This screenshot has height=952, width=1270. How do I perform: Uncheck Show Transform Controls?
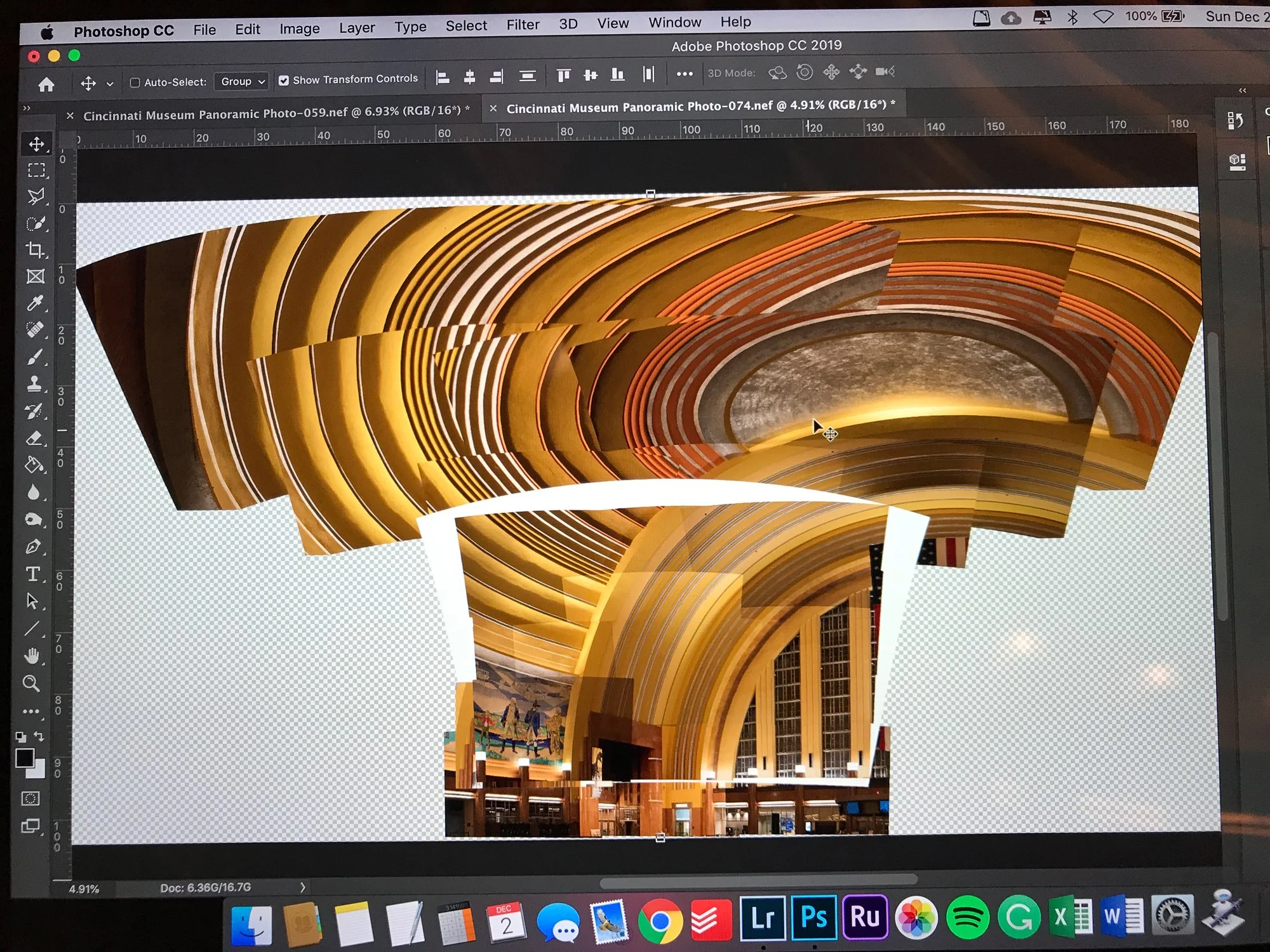284,81
